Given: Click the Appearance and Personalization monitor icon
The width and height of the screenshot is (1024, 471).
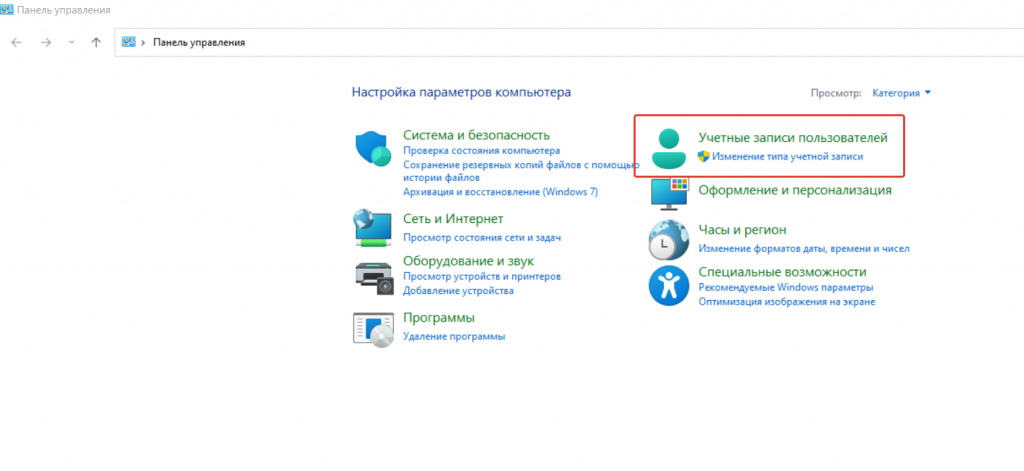Looking at the screenshot, I should 668,191.
